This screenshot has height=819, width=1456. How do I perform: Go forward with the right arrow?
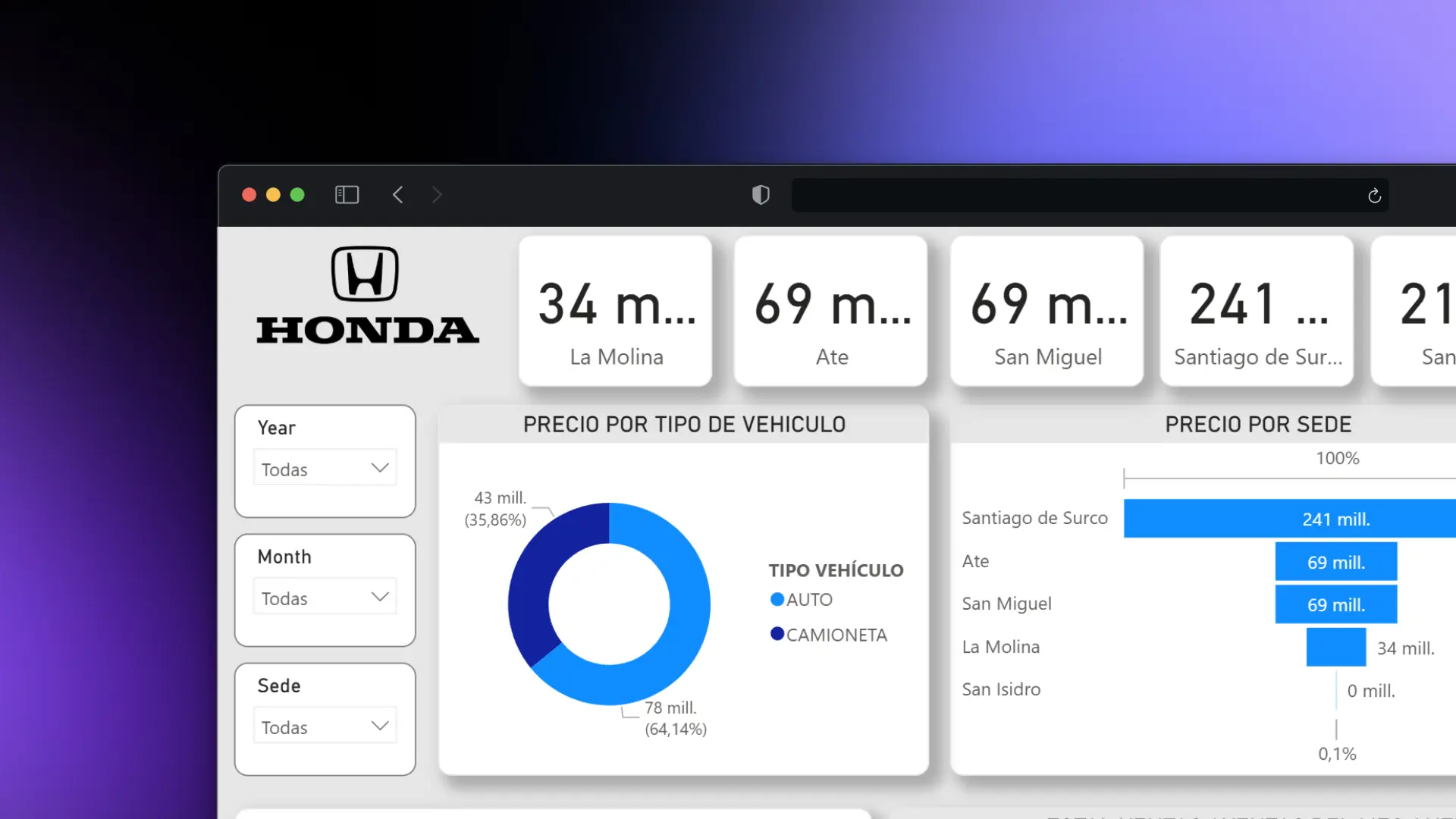point(437,195)
